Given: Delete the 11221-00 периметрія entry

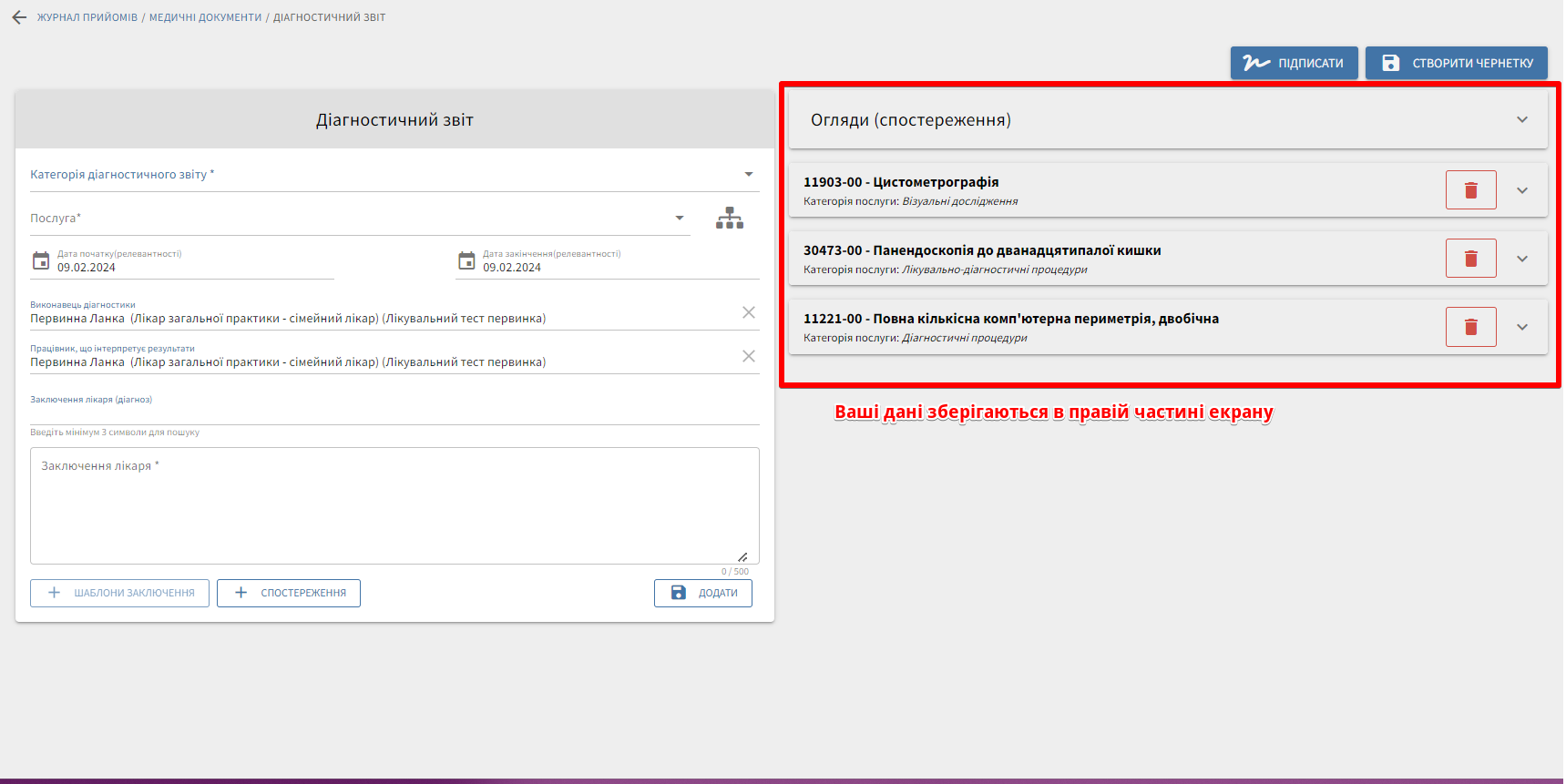Looking at the screenshot, I should coord(1470,327).
